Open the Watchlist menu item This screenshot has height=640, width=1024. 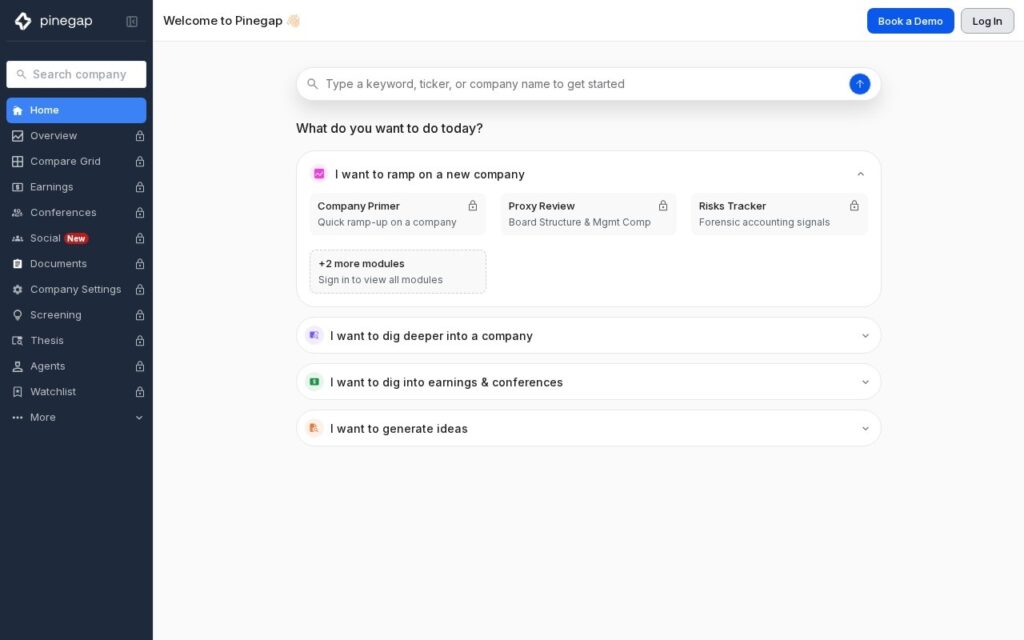coord(76,392)
